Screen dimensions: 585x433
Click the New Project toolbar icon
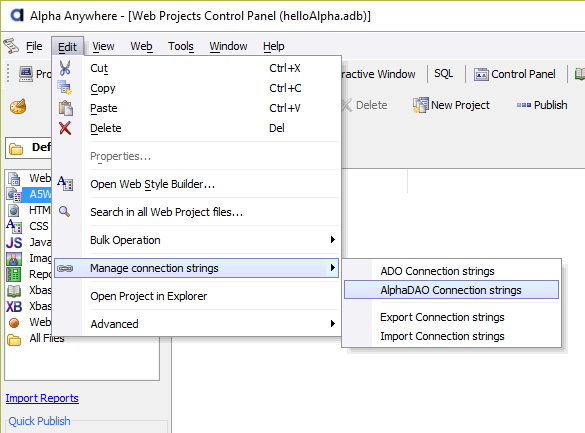pos(420,105)
